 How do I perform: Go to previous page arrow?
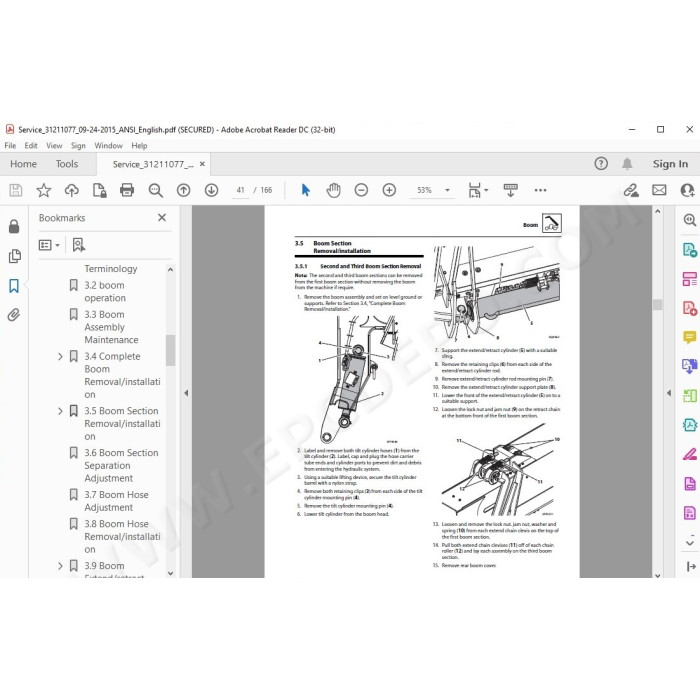coord(183,190)
